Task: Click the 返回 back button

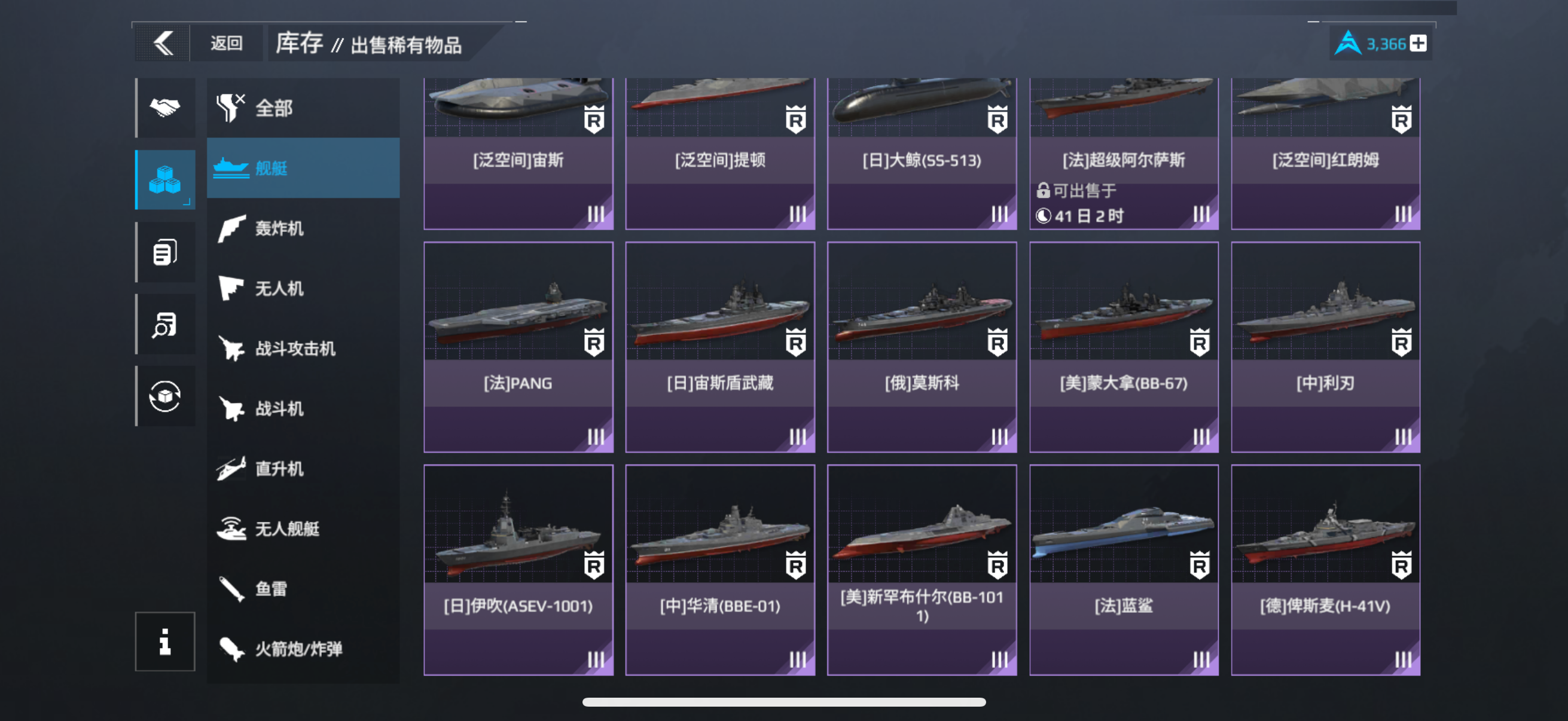Action: (227, 43)
